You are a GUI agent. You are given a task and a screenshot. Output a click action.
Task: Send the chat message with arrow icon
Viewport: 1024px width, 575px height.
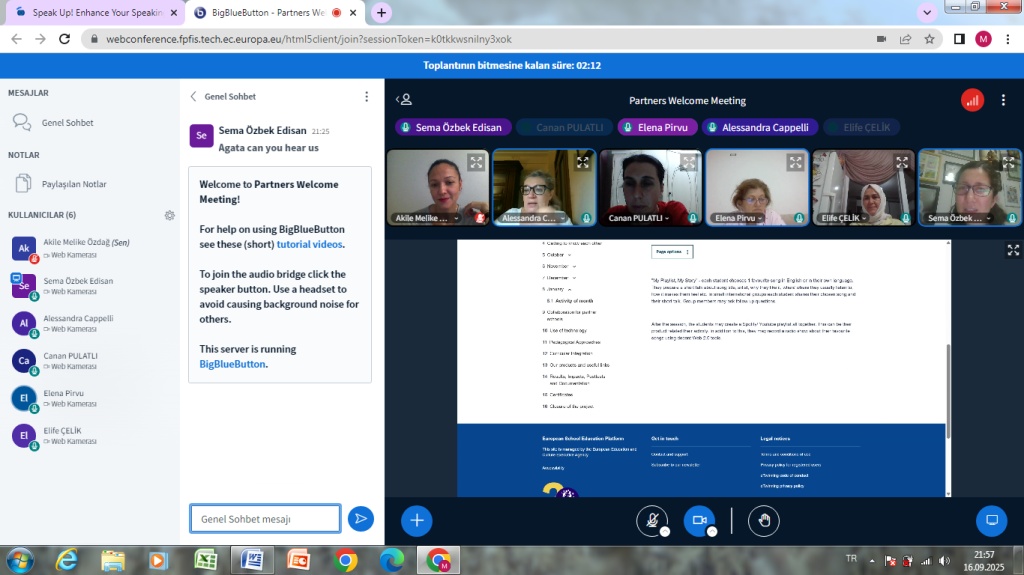pos(360,518)
